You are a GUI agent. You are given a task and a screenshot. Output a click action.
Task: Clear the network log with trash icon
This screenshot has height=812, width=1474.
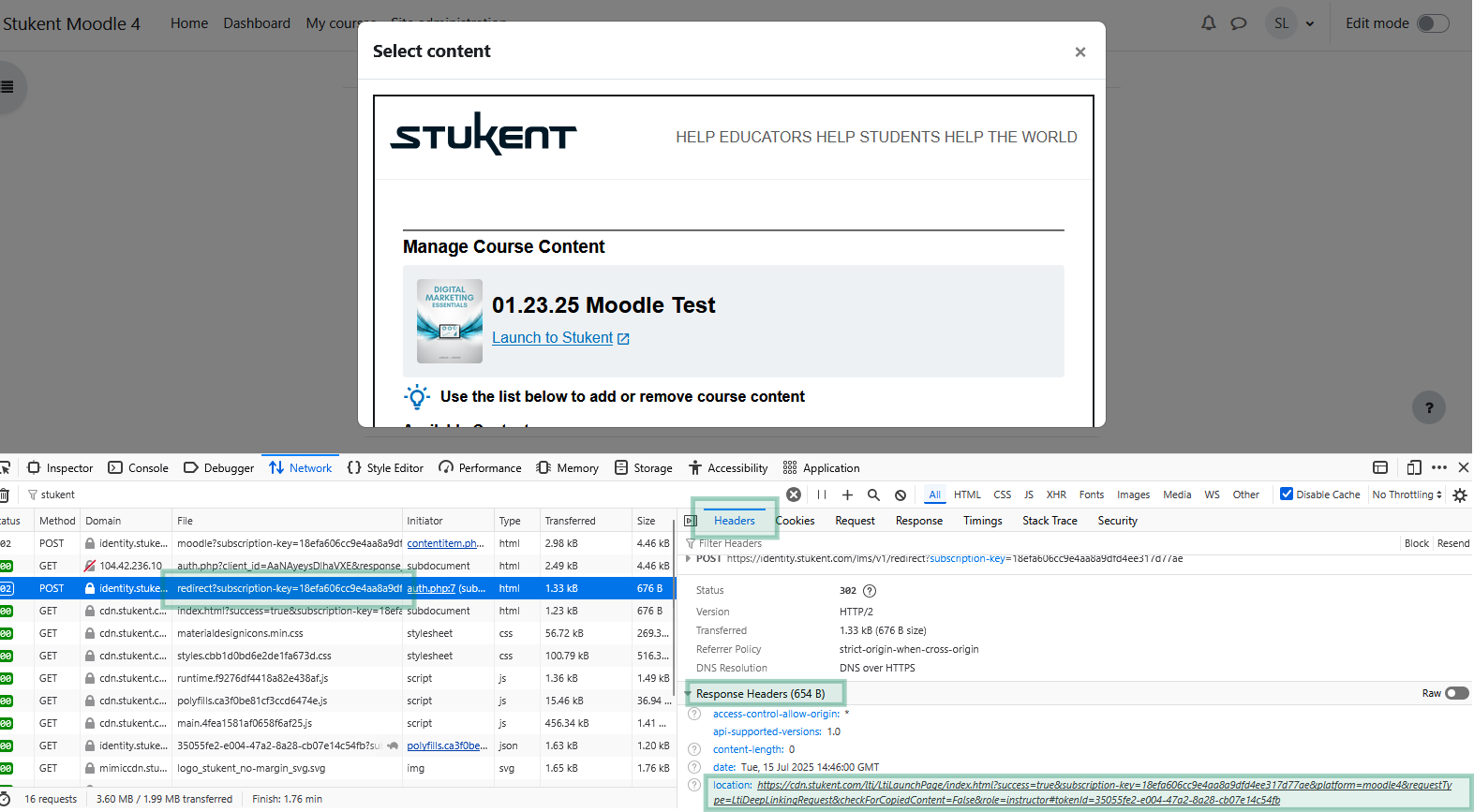click(x=5, y=495)
